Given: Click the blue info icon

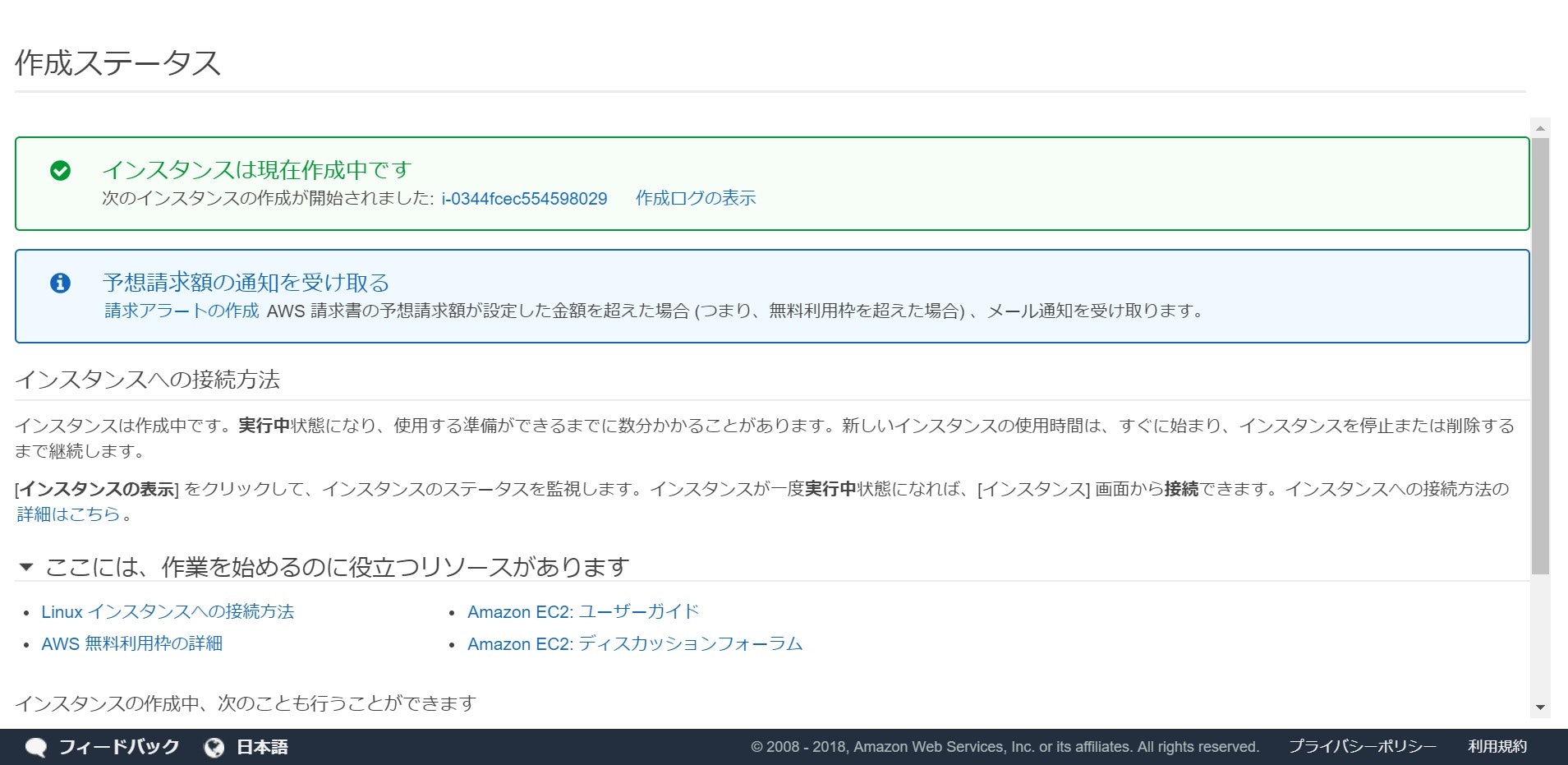Looking at the screenshot, I should point(60,283).
